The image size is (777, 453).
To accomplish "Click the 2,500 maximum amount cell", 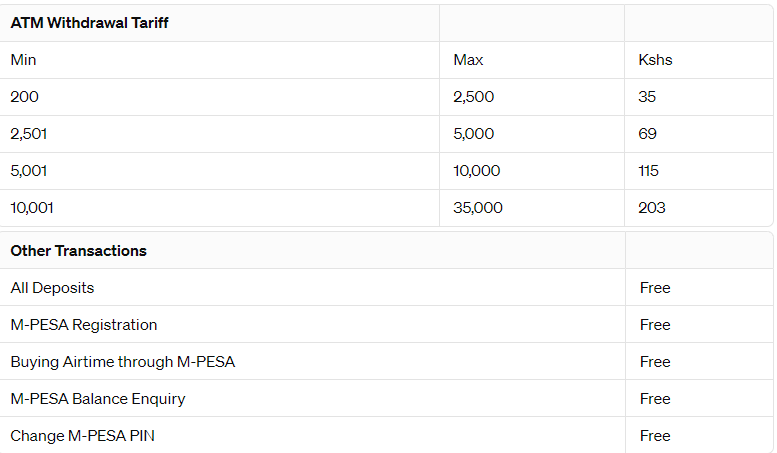I will (473, 97).
